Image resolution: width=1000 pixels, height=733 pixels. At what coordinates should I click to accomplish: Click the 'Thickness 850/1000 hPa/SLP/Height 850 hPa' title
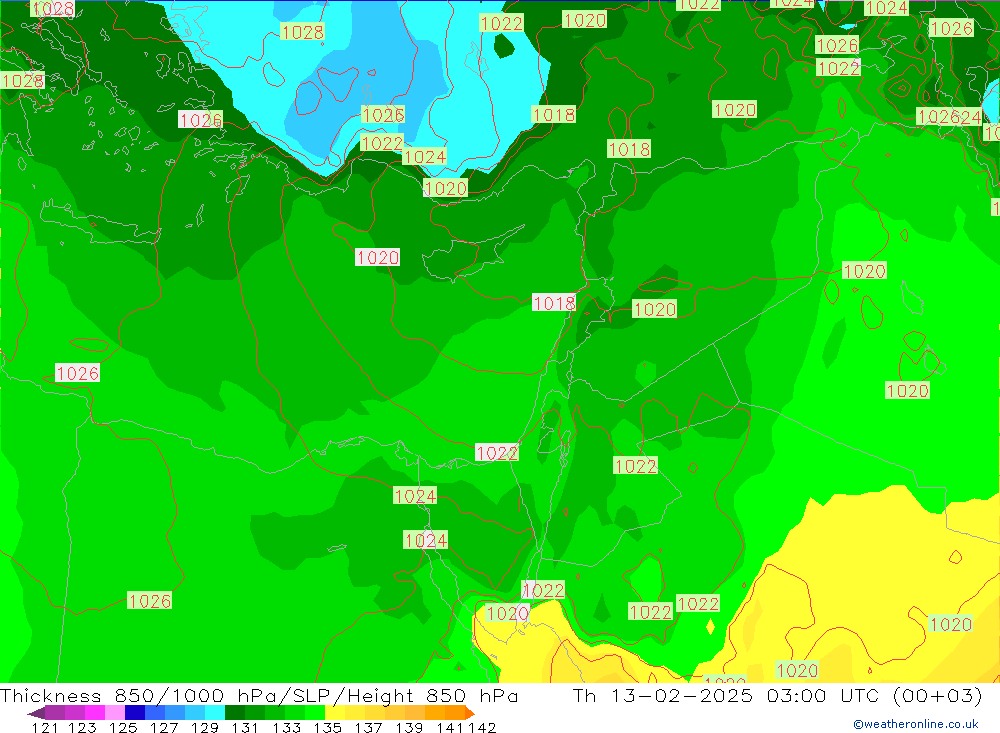click(x=259, y=695)
